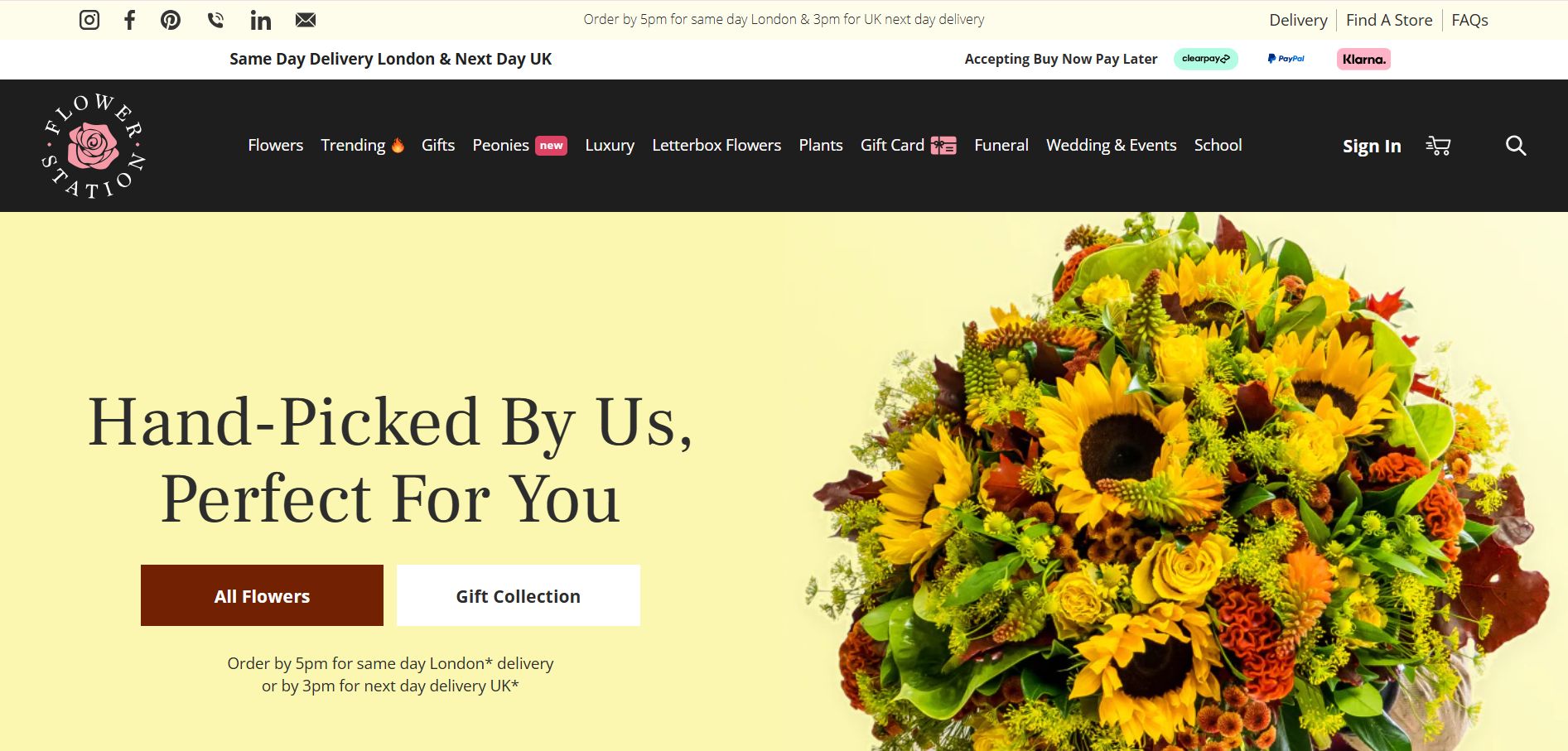This screenshot has width=1568, height=751.
Task: Click the Gift Collection button
Action: (x=519, y=595)
